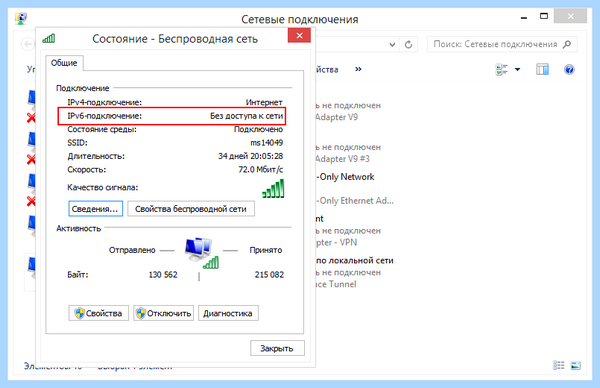Click the change view icon

tap(501, 70)
